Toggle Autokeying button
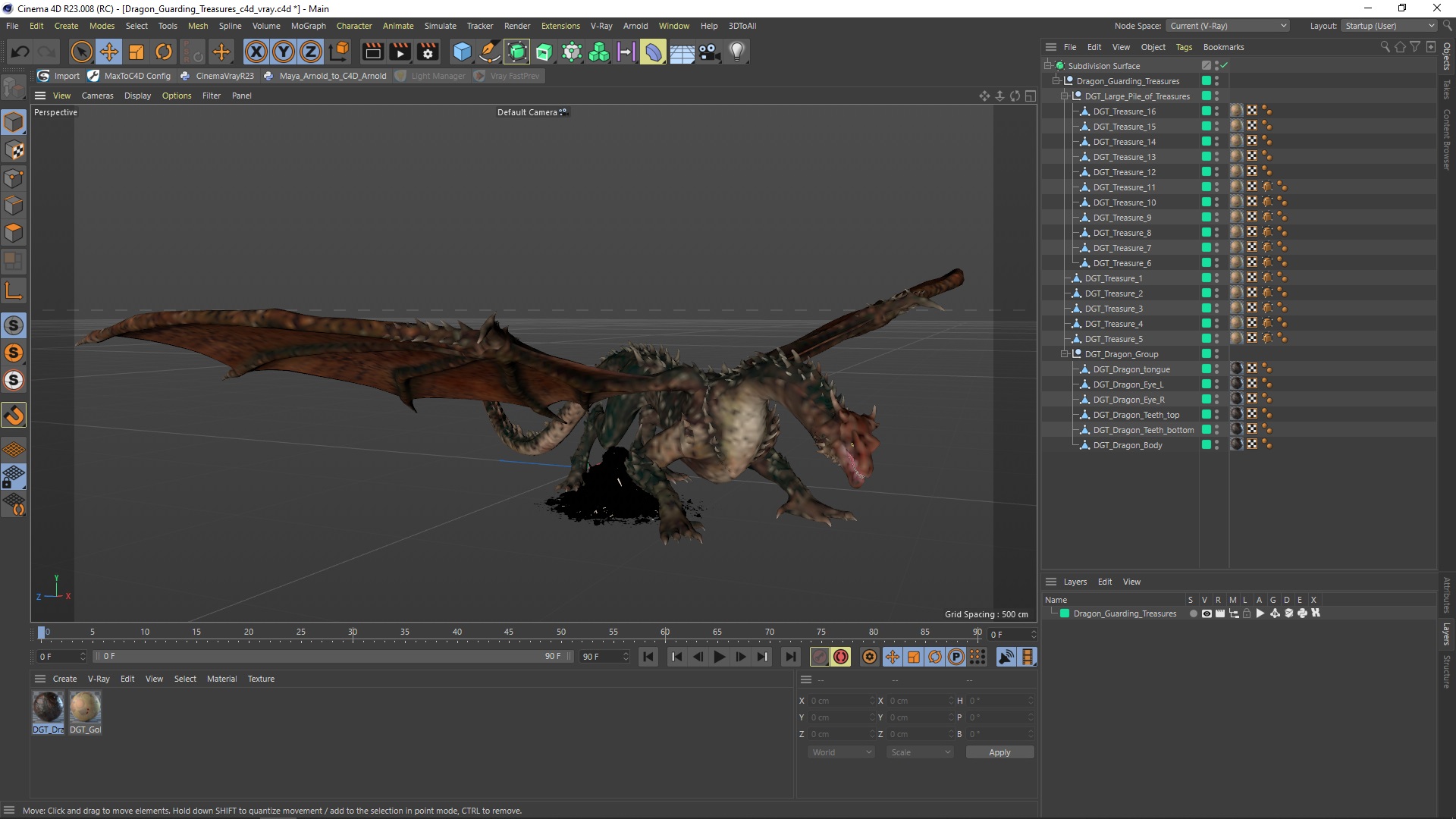 click(840, 657)
